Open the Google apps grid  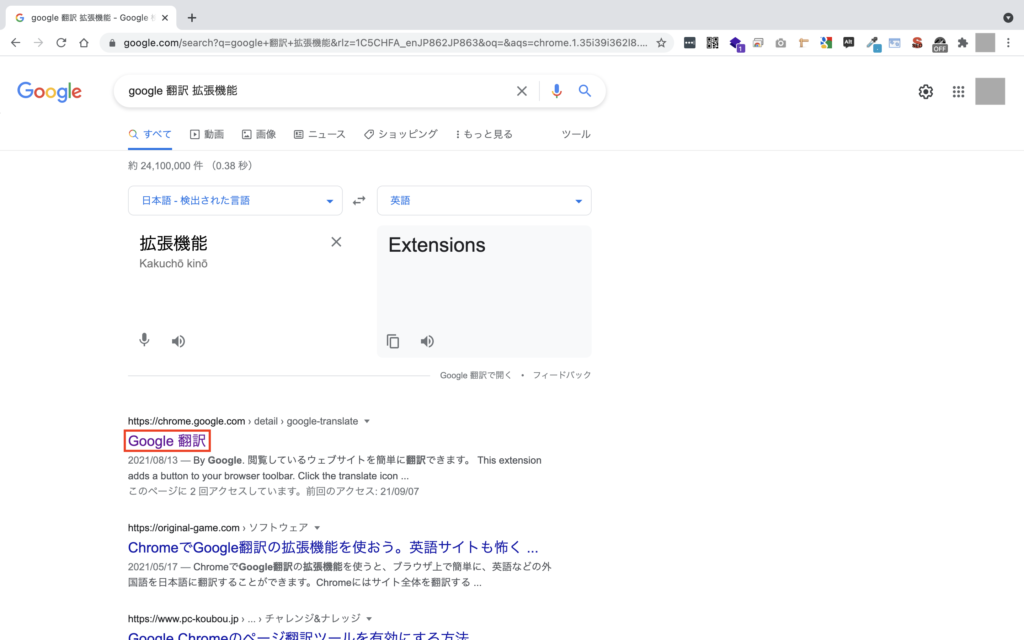(x=958, y=91)
